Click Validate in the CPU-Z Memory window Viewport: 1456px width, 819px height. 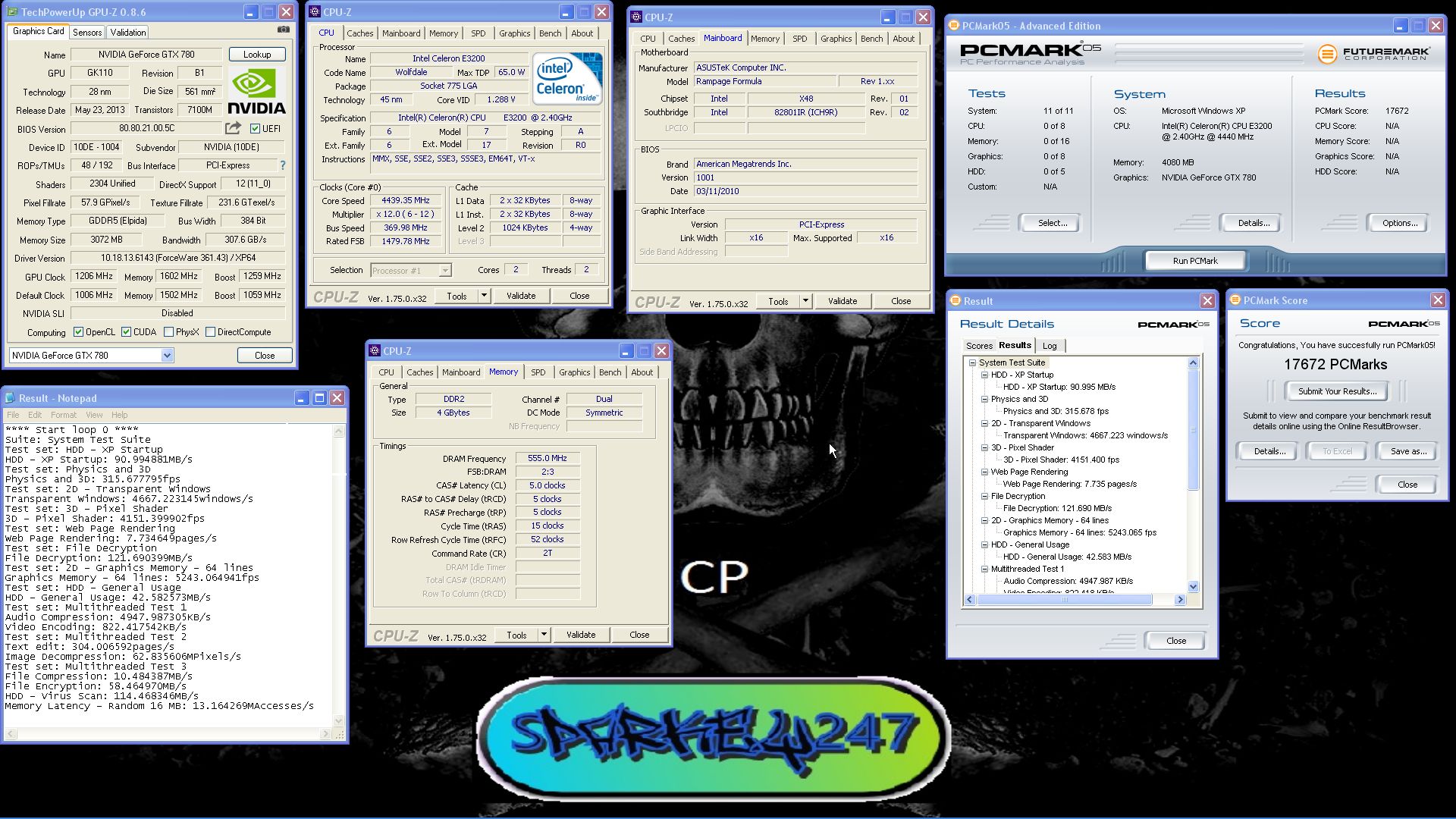[581, 635]
